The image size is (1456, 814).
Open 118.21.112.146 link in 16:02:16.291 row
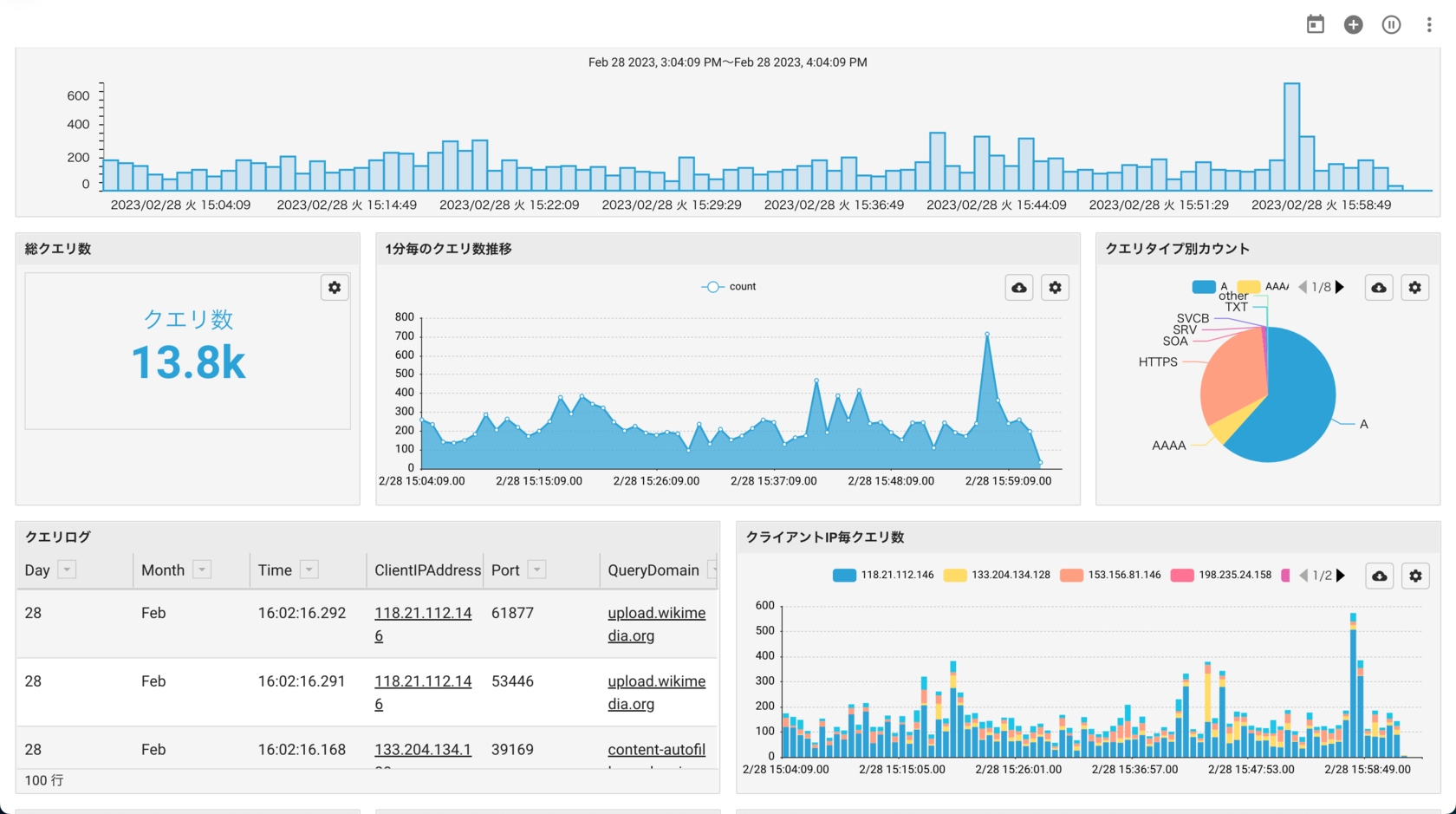pos(423,693)
